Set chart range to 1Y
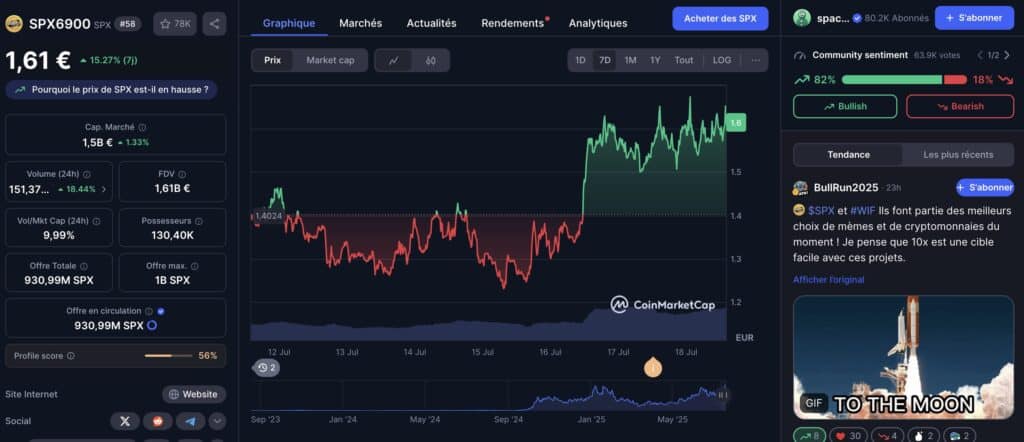This screenshot has height=442, width=1024. (x=655, y=60)
